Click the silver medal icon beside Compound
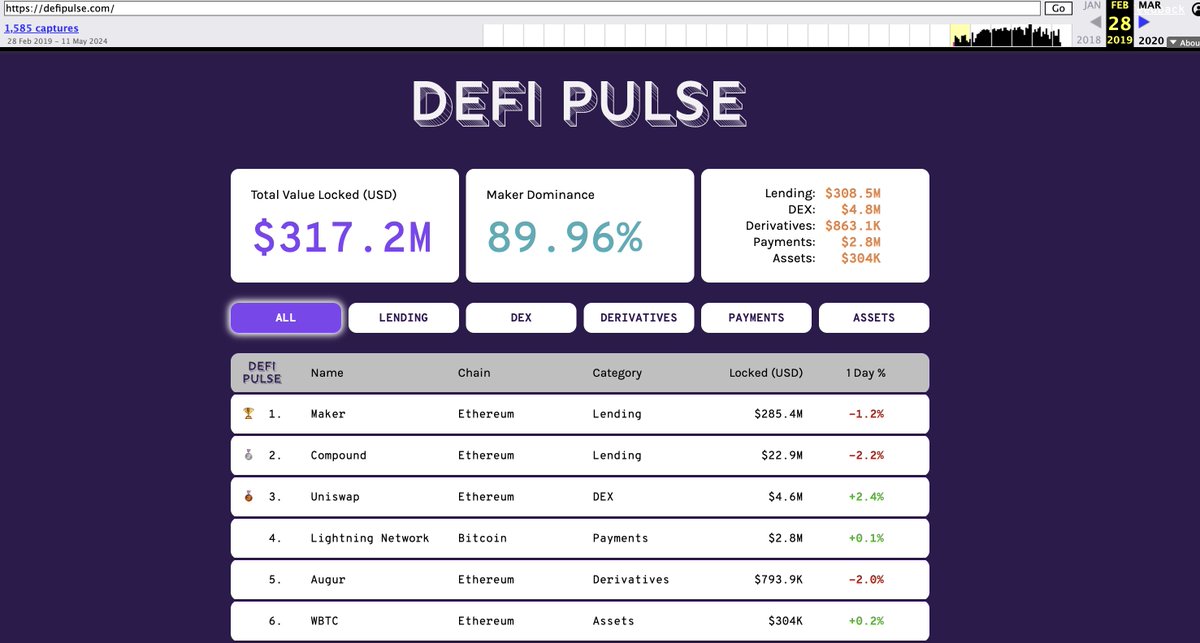 click(x=249, y=455)
